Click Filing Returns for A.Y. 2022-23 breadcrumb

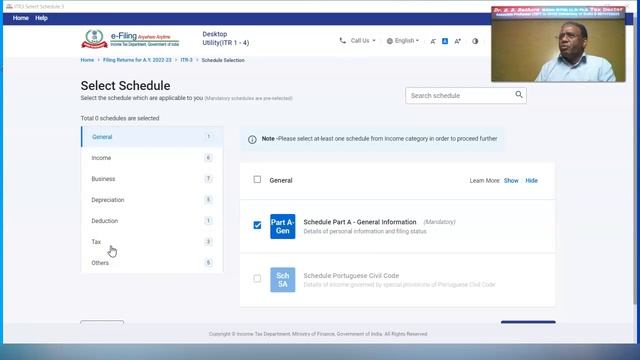pos(137,60)
